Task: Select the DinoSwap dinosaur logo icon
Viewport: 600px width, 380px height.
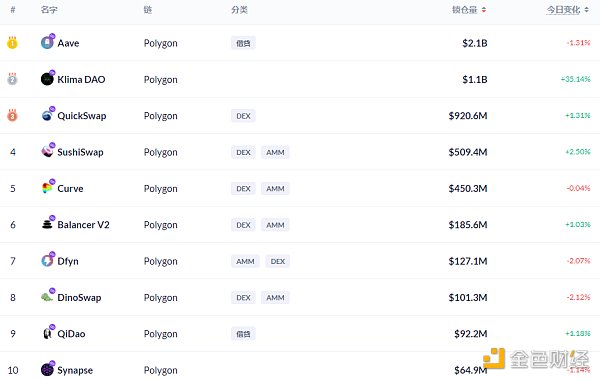Action: pyautogui.click(x=47, y=297)
